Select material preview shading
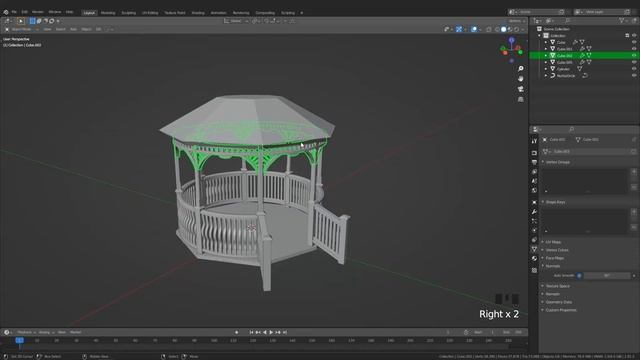This screenshot has width=640, height=360. [x=510, y=29]
